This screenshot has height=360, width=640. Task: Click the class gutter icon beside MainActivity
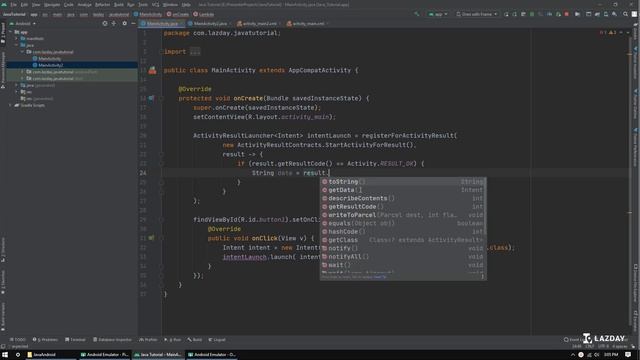coord(152,70)
